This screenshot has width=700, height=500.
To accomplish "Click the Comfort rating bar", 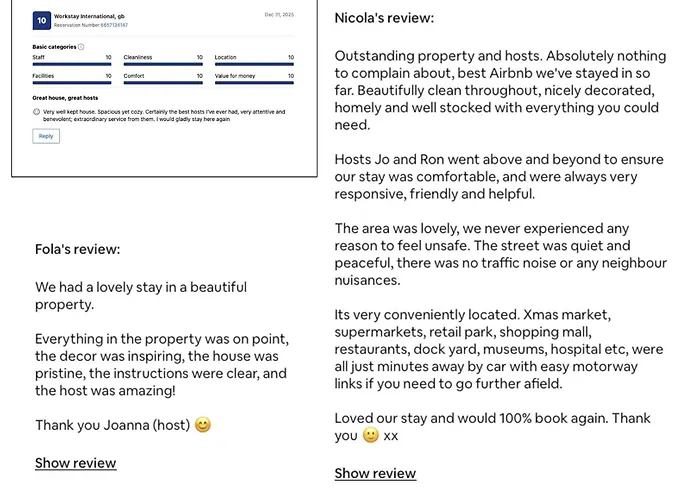I will point(163,82).
